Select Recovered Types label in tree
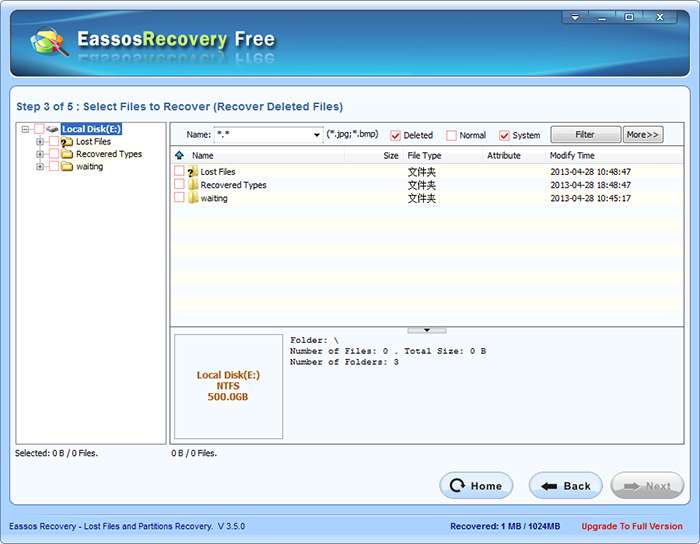Screen dimensions: 700x544 [109, 154]
